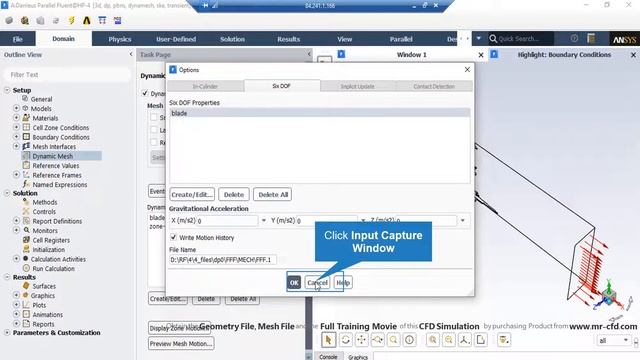Click the X (m/s2) gravity input field
Image resolution: width=640 pixels, height=360 pixels.
pyautogui.click(x=227, y=220)
